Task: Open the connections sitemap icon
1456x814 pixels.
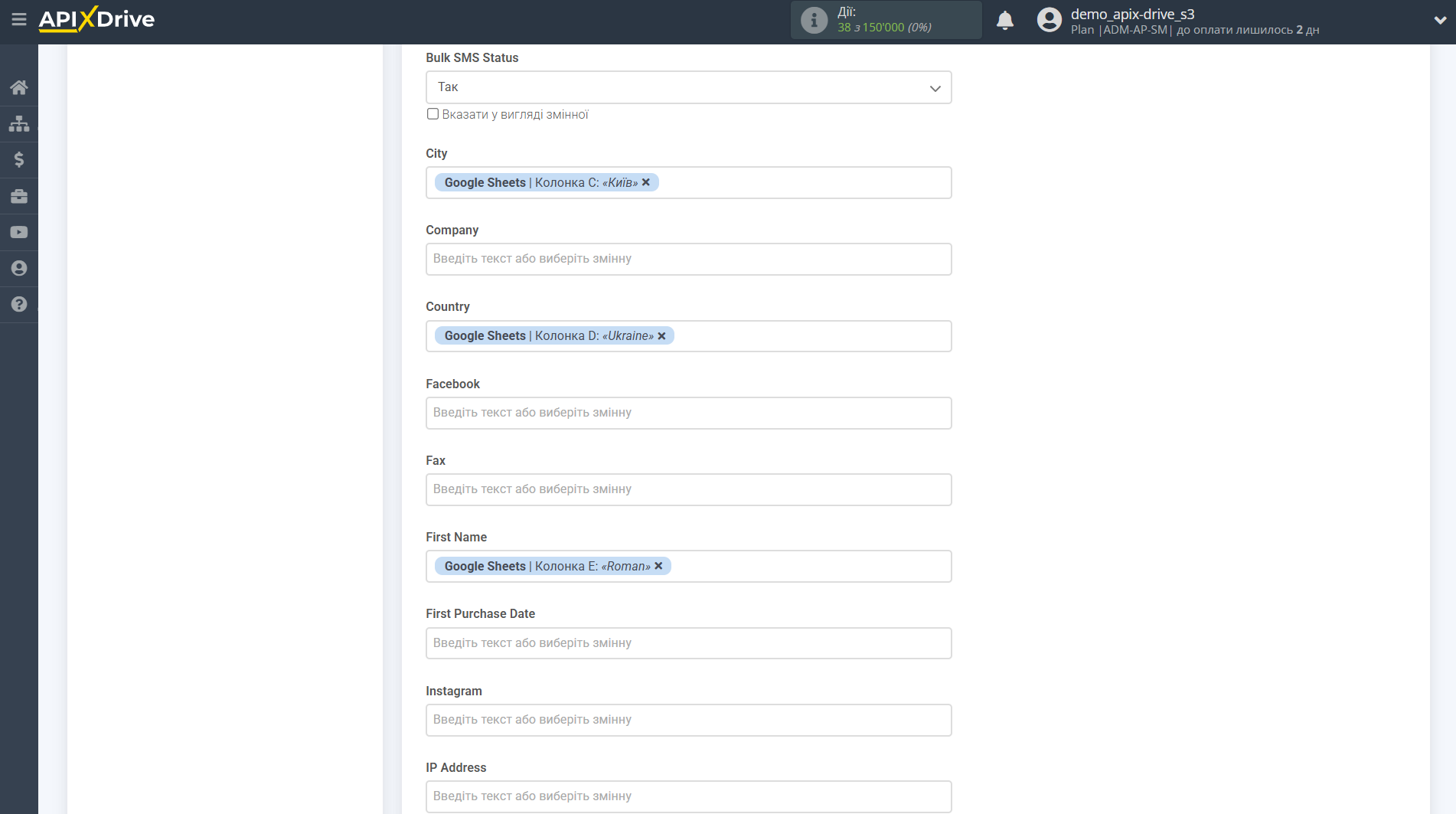Action: pyautogui.click(x=19, y=123)
